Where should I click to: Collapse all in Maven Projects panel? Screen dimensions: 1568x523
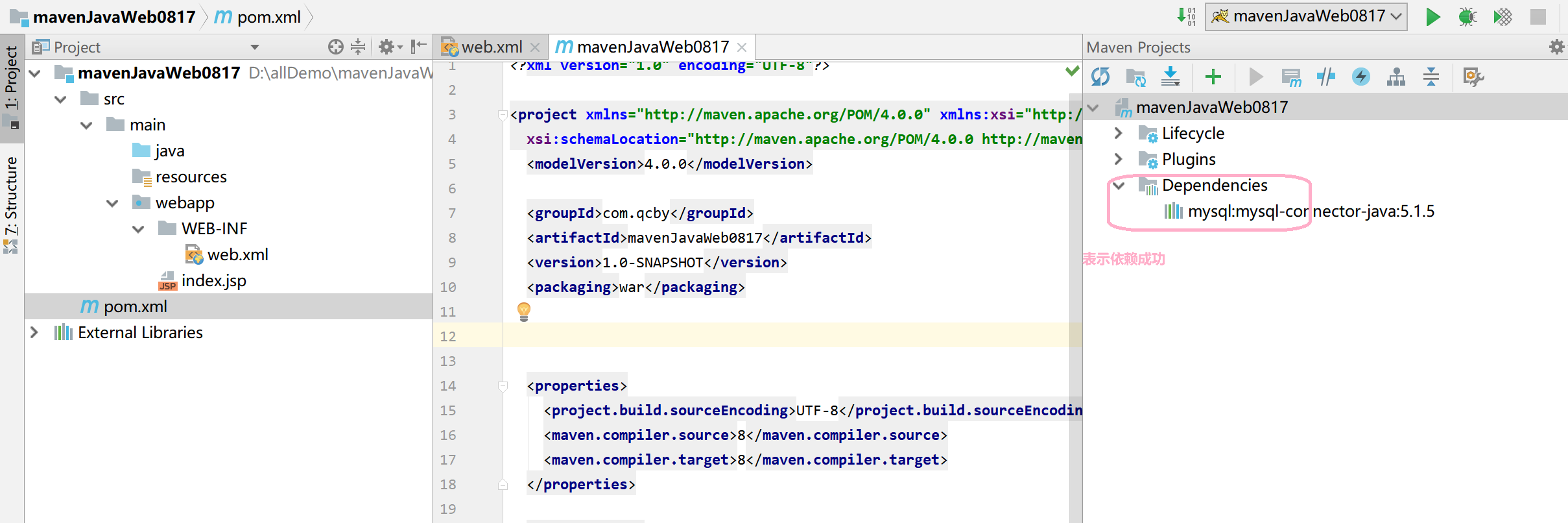(x=1431, y=77)
